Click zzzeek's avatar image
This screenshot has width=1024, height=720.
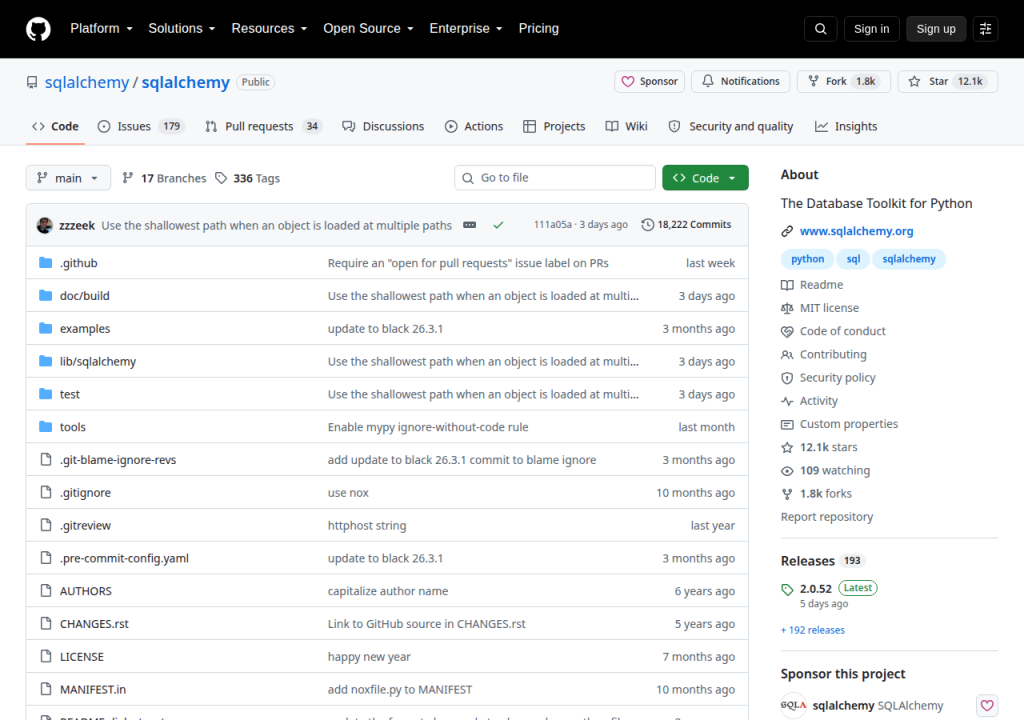tap(44, 225)
